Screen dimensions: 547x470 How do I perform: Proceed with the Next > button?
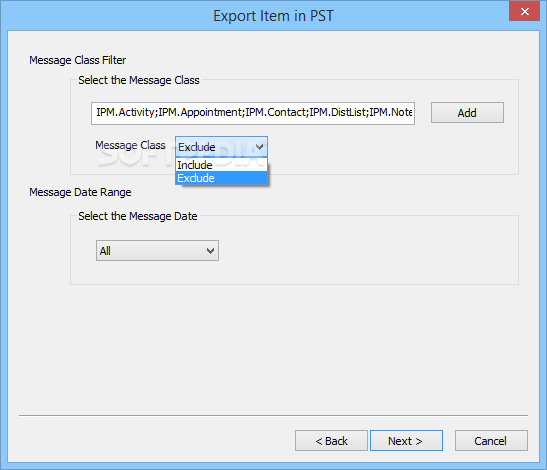point(406,441)
